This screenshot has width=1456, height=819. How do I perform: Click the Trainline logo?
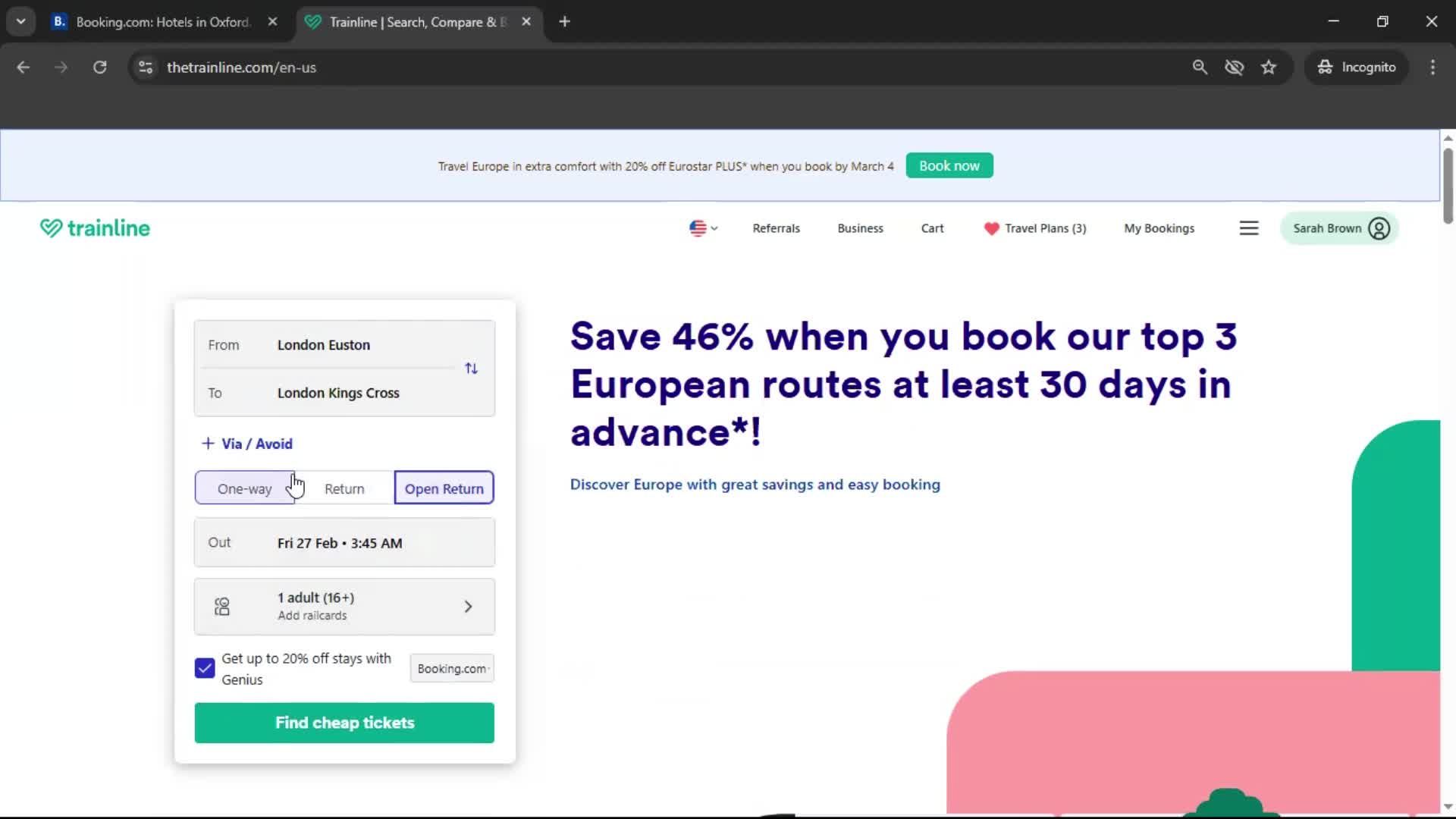(94, 227)
